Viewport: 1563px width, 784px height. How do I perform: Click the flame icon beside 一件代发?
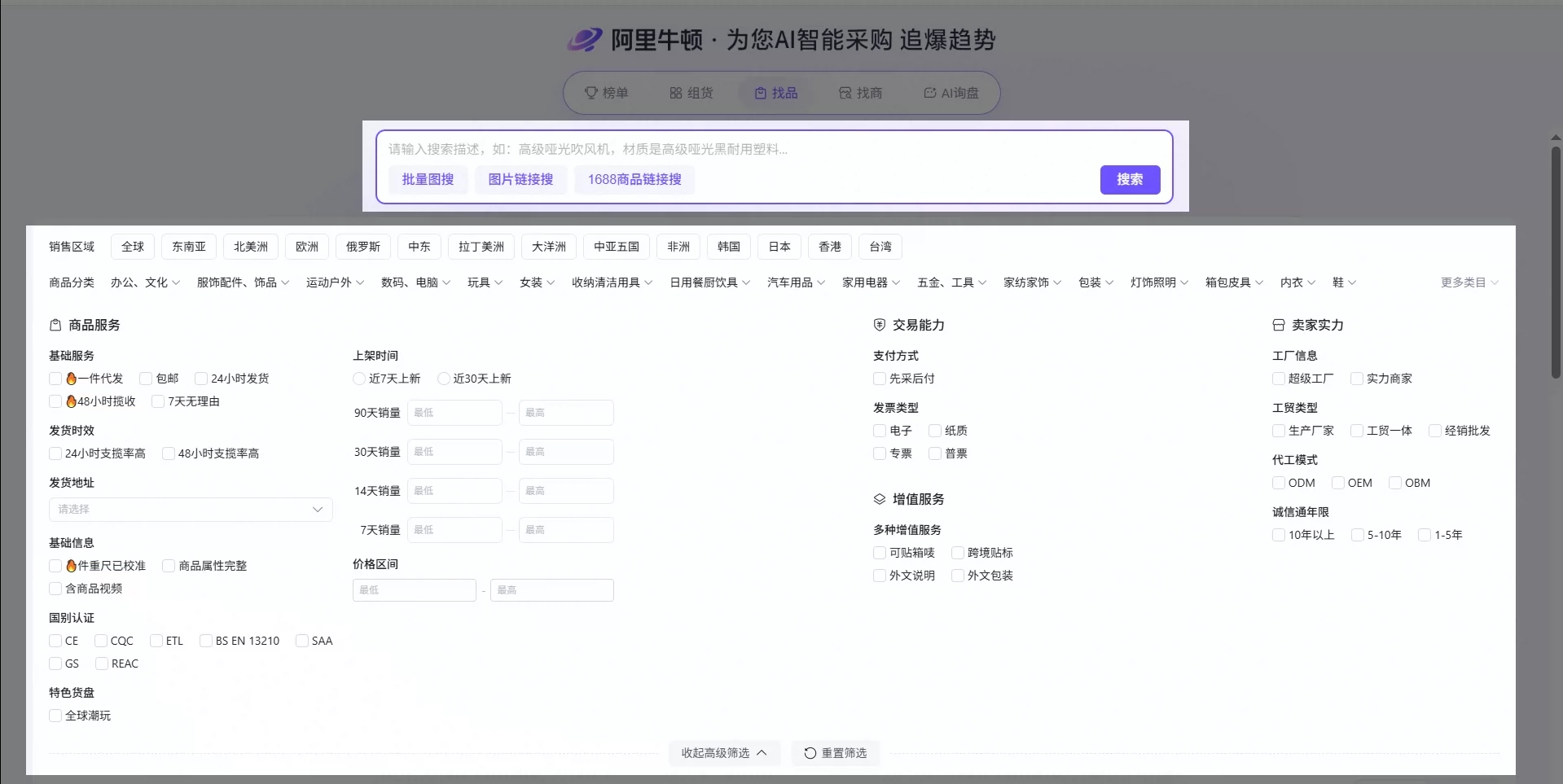coord(71,379)
